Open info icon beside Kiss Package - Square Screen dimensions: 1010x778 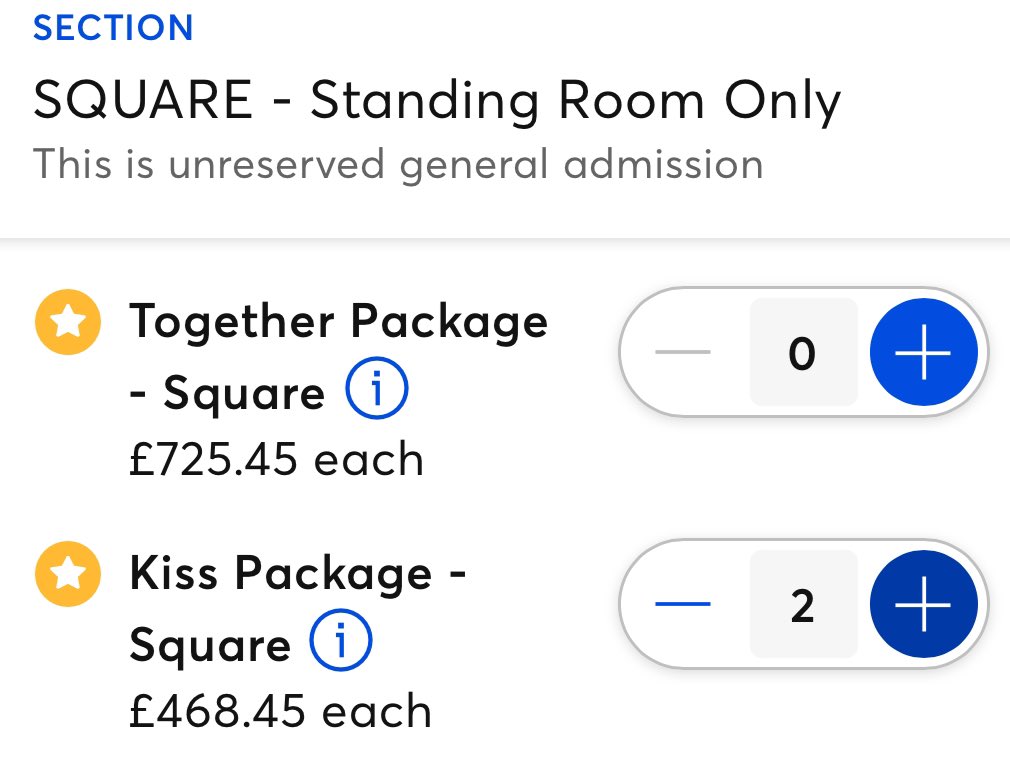click(x=341, y=645)
